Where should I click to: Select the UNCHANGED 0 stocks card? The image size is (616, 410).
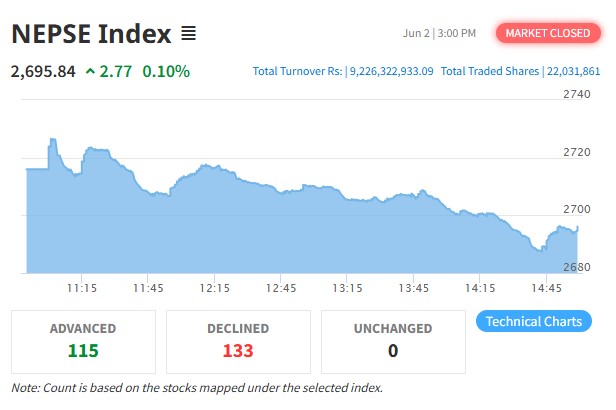coord(393,340)
